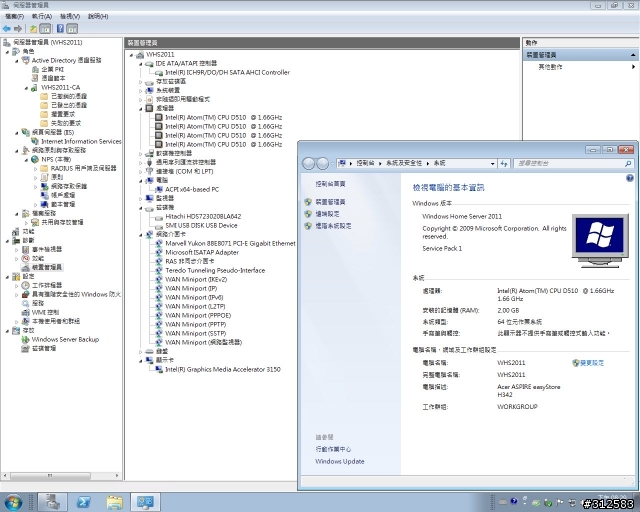This screenshot has height=512, width=640.
Task: Select the 企業 PKI node
Action: click(x=53, y=69)
